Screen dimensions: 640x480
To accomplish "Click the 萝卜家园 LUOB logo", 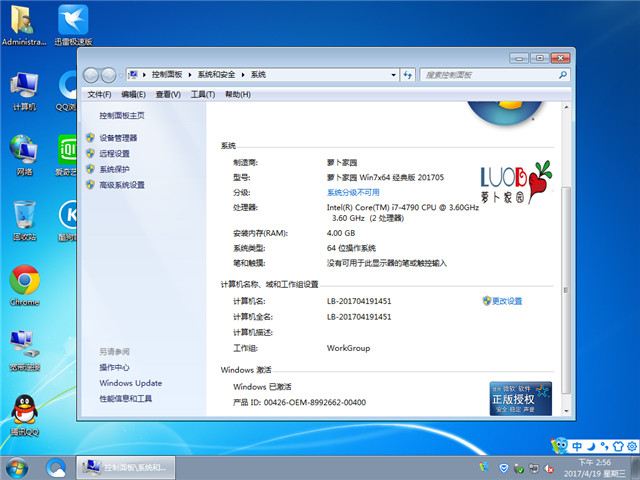I will pos(516,182).
